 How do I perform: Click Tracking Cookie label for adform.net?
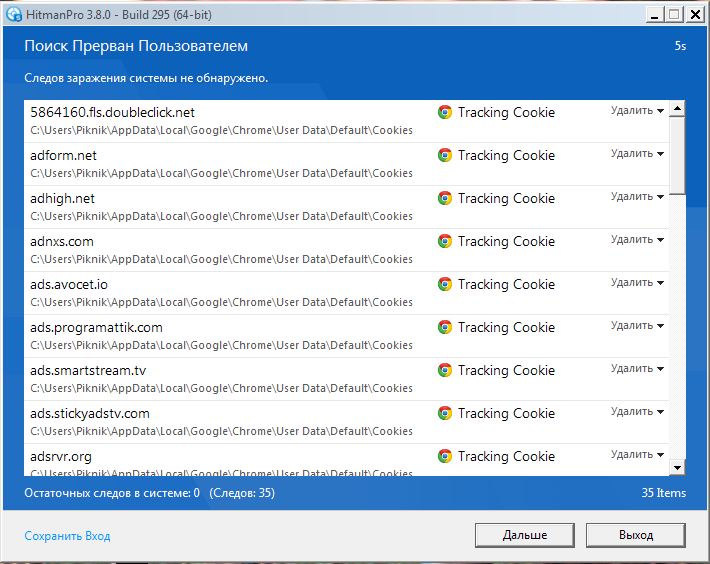point(506,156)
